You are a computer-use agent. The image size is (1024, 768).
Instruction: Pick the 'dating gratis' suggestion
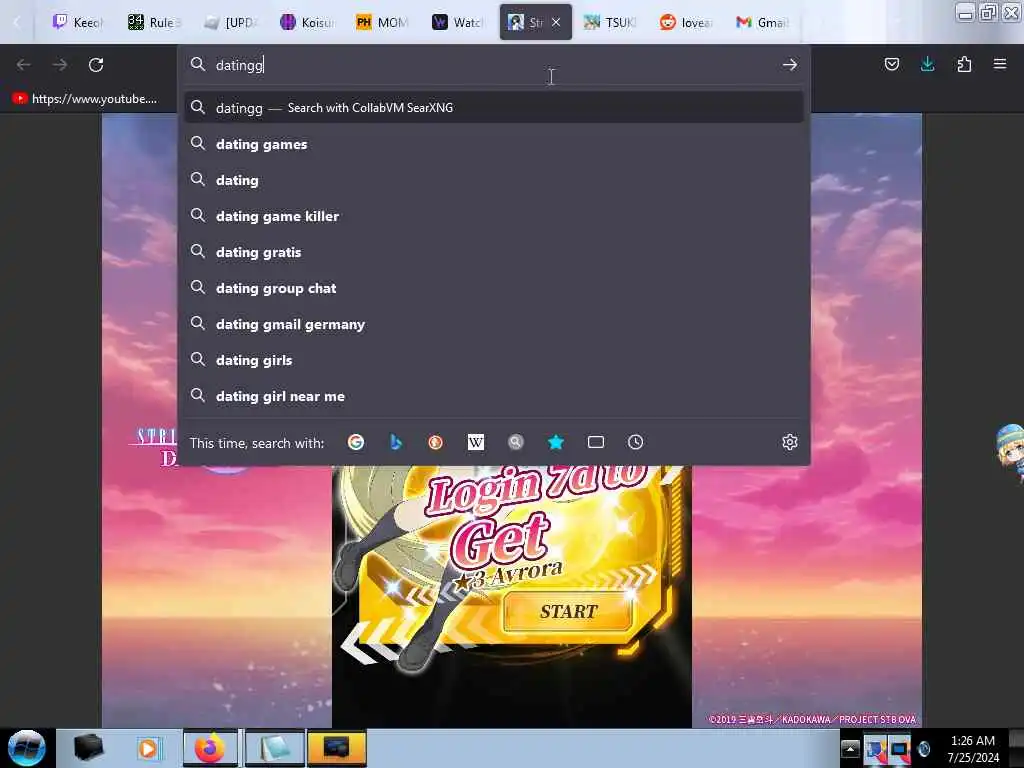(x=494, y=251)
